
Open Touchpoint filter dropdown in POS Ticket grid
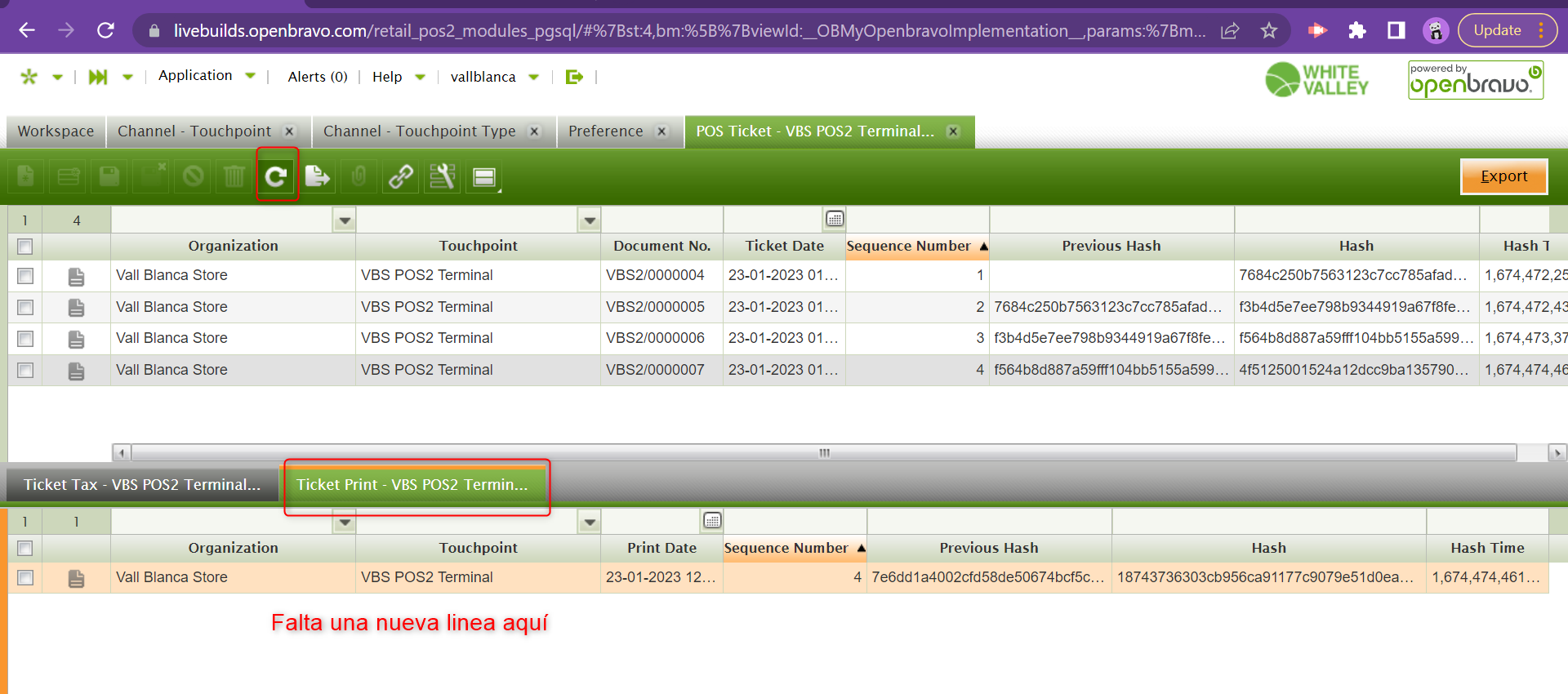click(590, 220)
